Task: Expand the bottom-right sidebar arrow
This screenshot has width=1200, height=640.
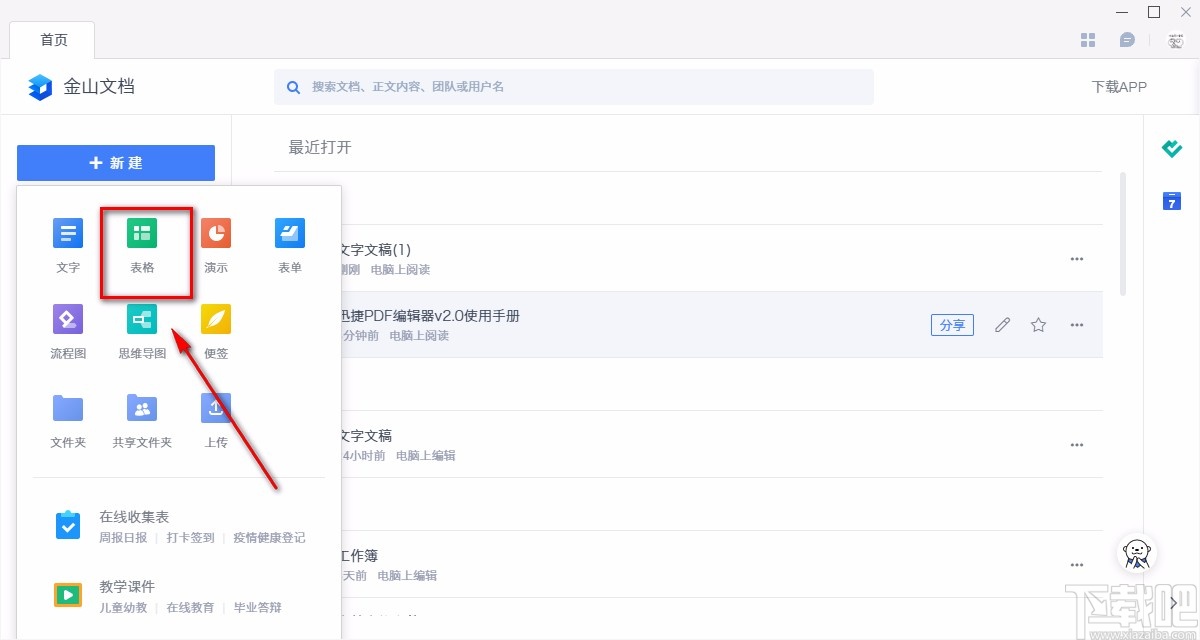Action: click(1172, 603)
